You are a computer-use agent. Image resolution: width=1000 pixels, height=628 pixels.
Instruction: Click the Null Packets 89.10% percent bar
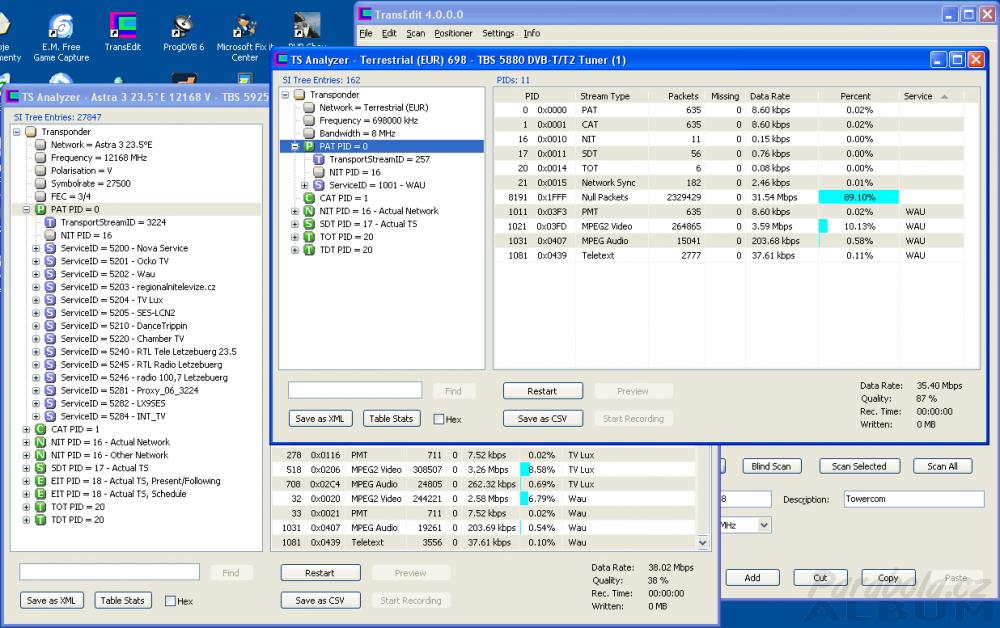(x=858, y=197)
